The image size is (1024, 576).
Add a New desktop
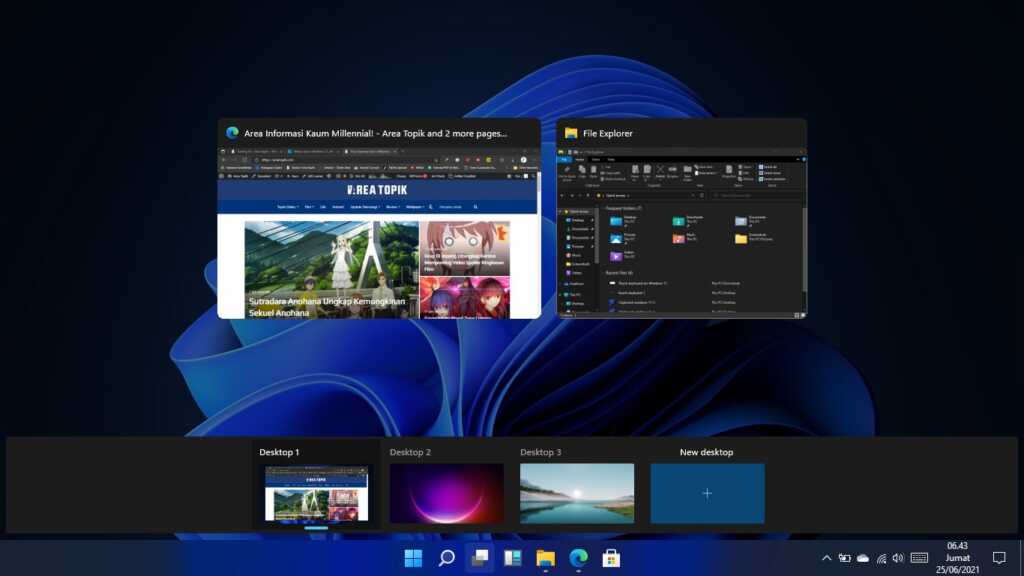[x=707, y=494]
